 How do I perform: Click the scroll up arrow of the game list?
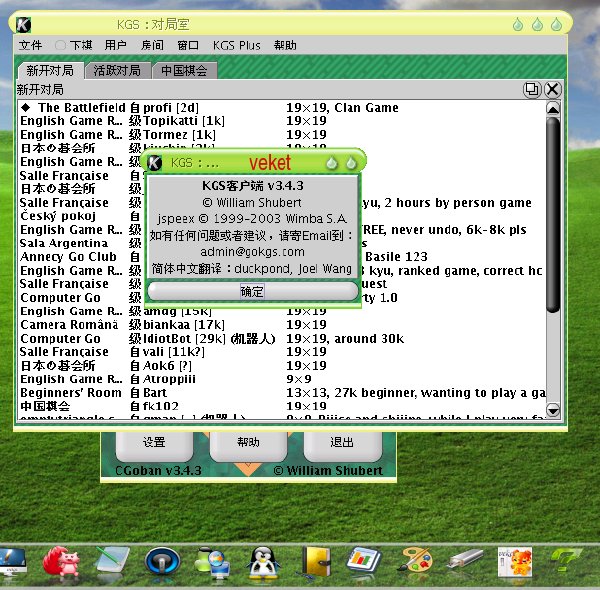553,109
